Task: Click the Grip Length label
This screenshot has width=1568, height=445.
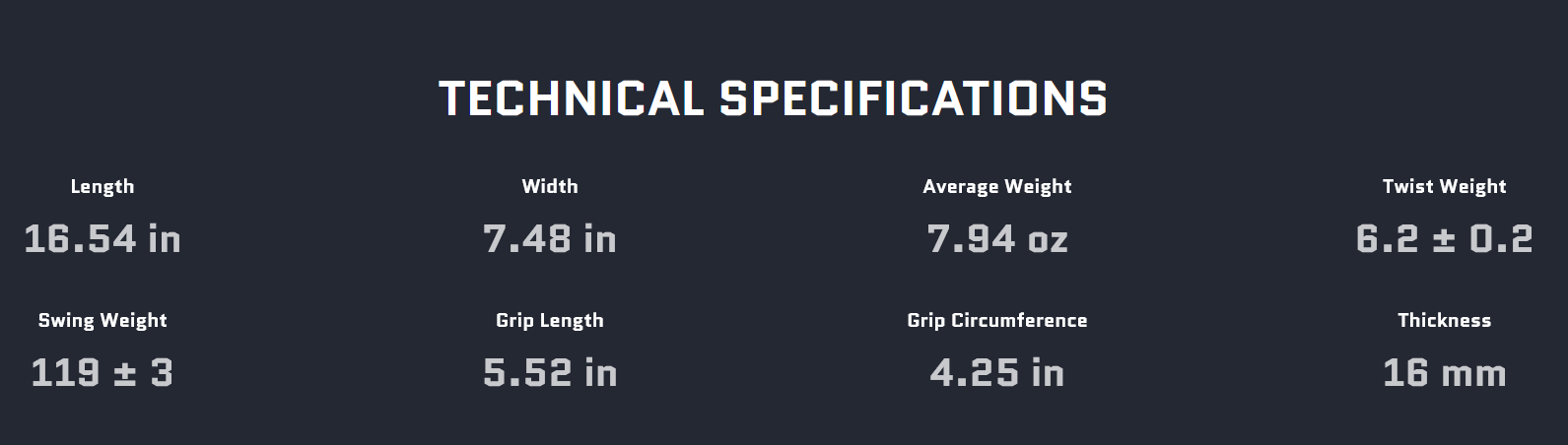Action: pyautogui.click(x=550, y=320)
